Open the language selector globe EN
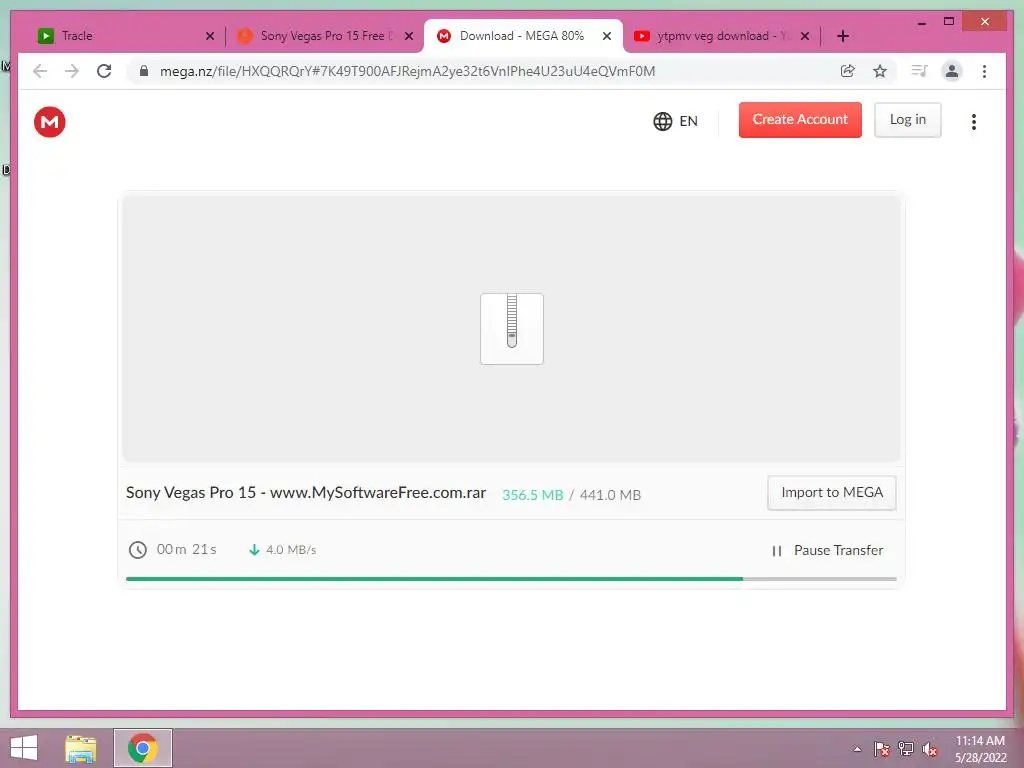 click(675, 121)
